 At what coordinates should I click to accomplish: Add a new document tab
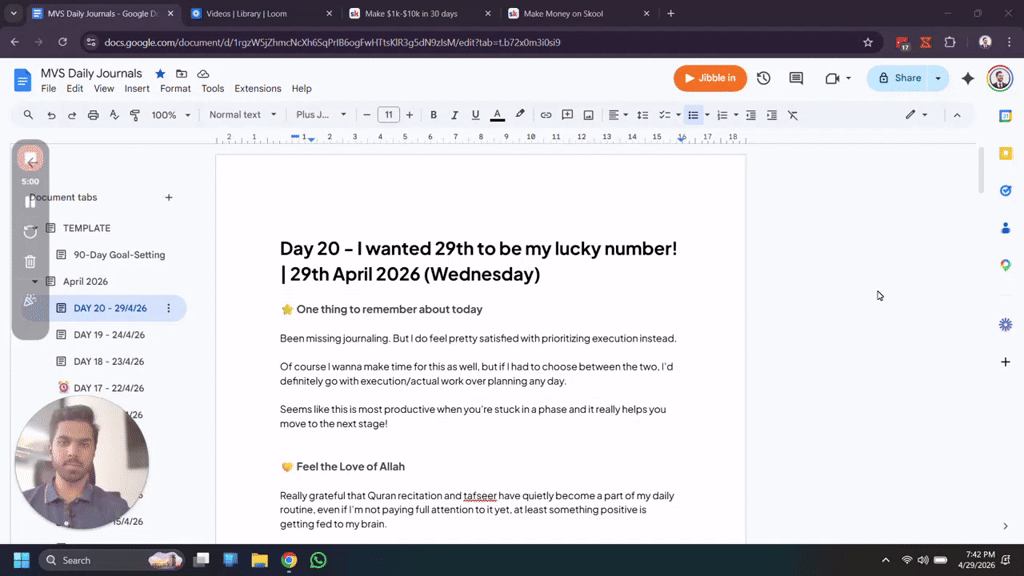(x=168, y=197)
